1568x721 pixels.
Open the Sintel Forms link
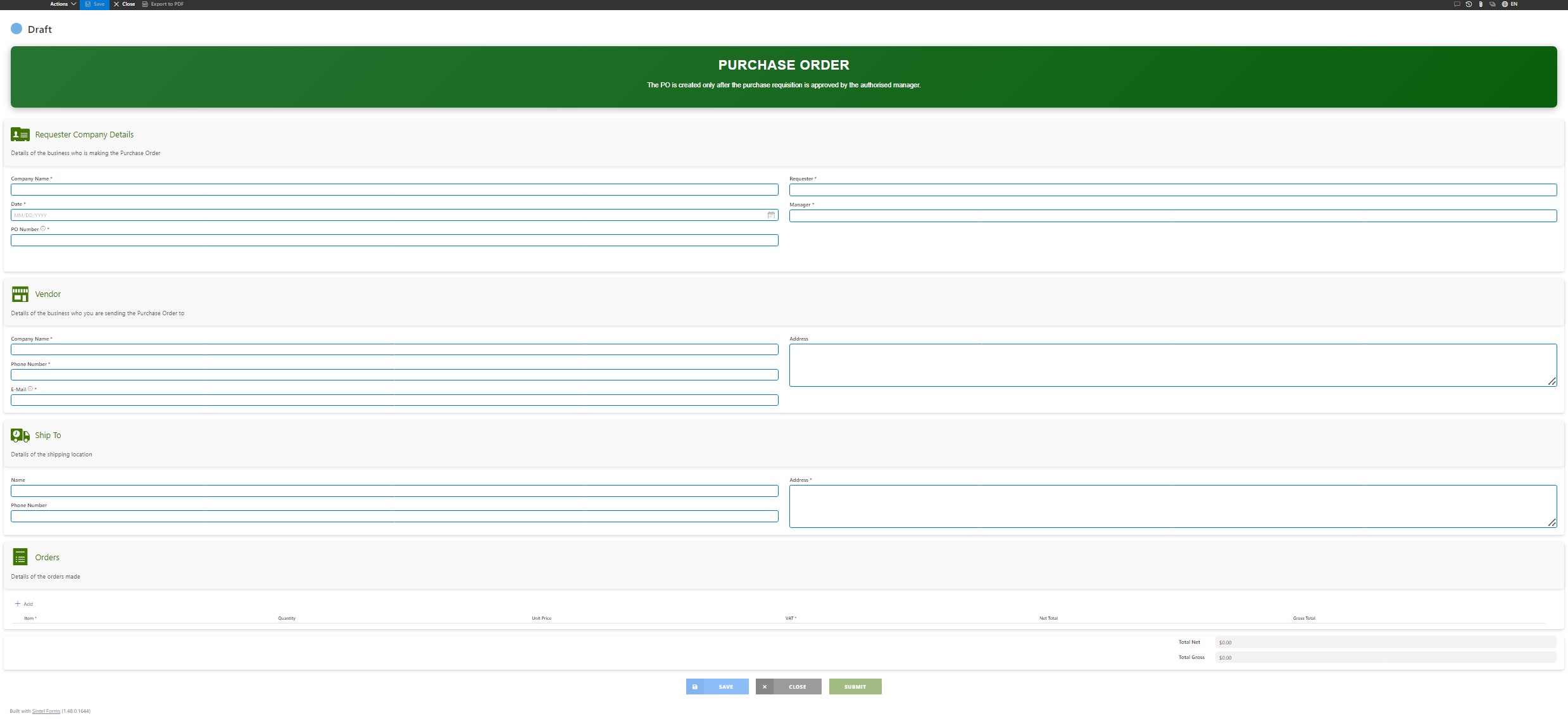coord(46,711)
